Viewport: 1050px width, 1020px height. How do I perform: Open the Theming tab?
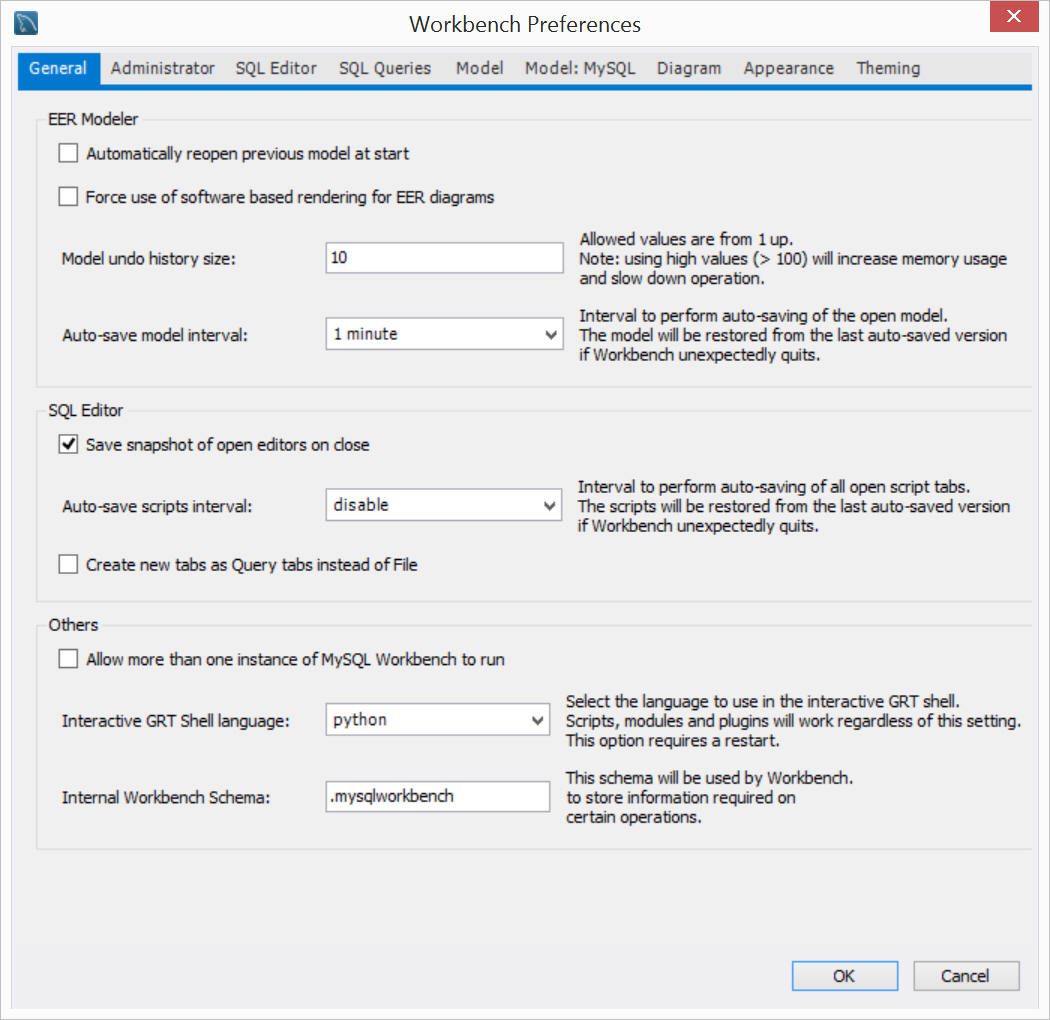click(888, 68)
